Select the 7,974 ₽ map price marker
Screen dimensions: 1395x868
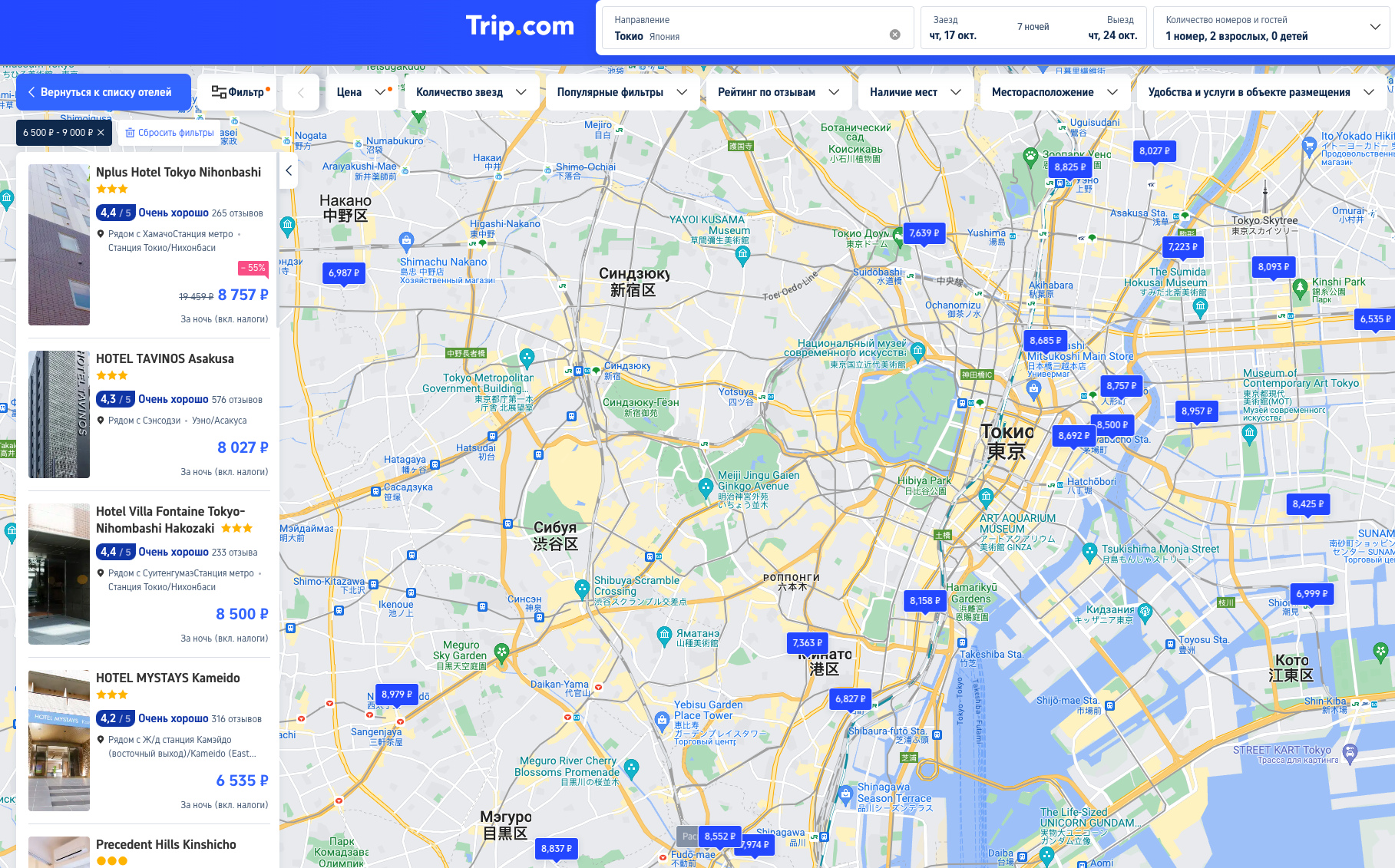point(756,845)
